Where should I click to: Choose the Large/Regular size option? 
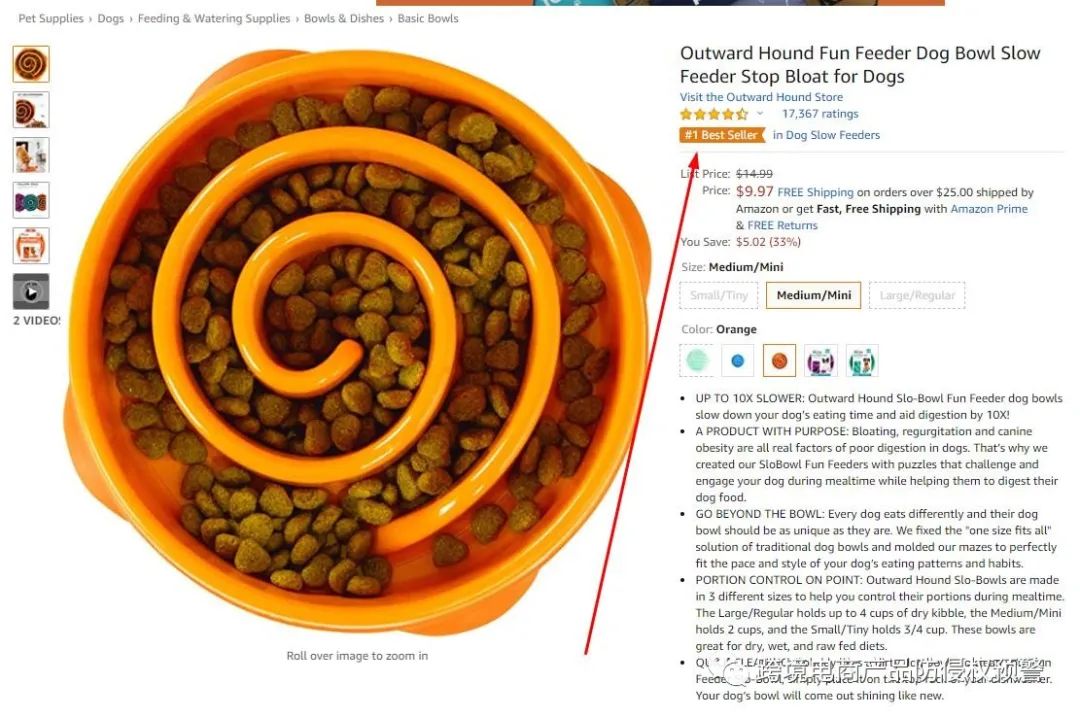click(917, 296)
